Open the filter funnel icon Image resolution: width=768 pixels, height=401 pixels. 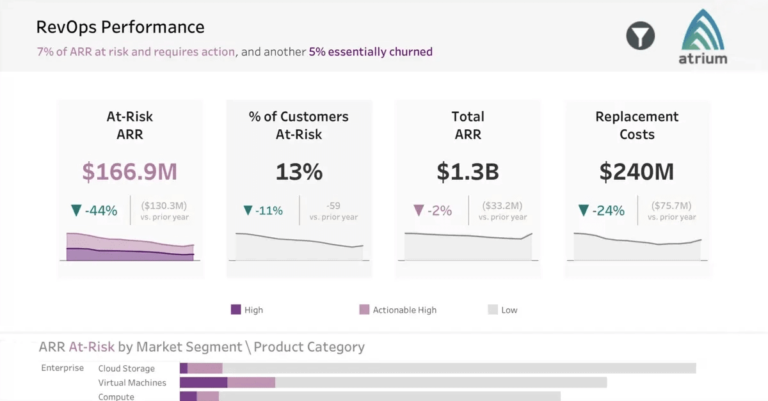[x=640, y=36]
